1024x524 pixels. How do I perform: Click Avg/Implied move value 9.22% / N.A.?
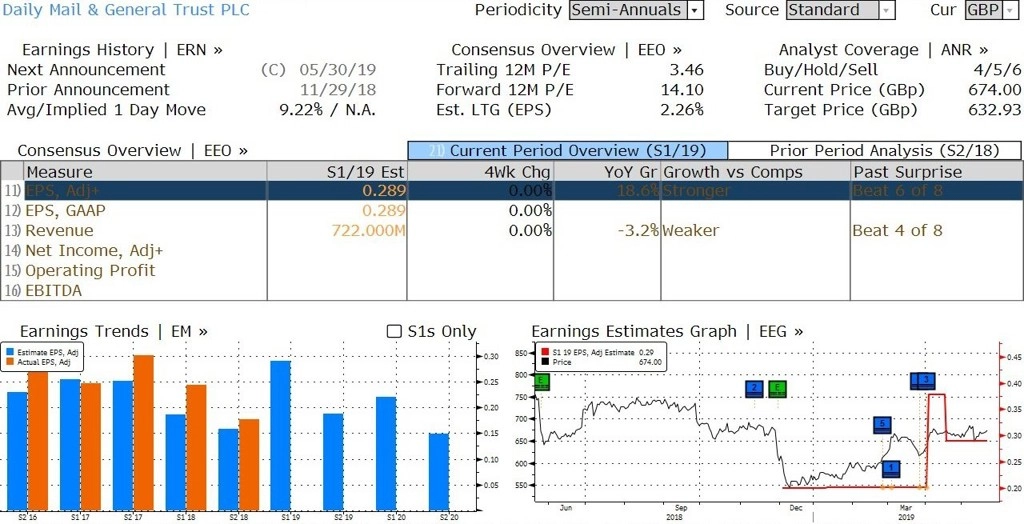[x=328, y=110]
